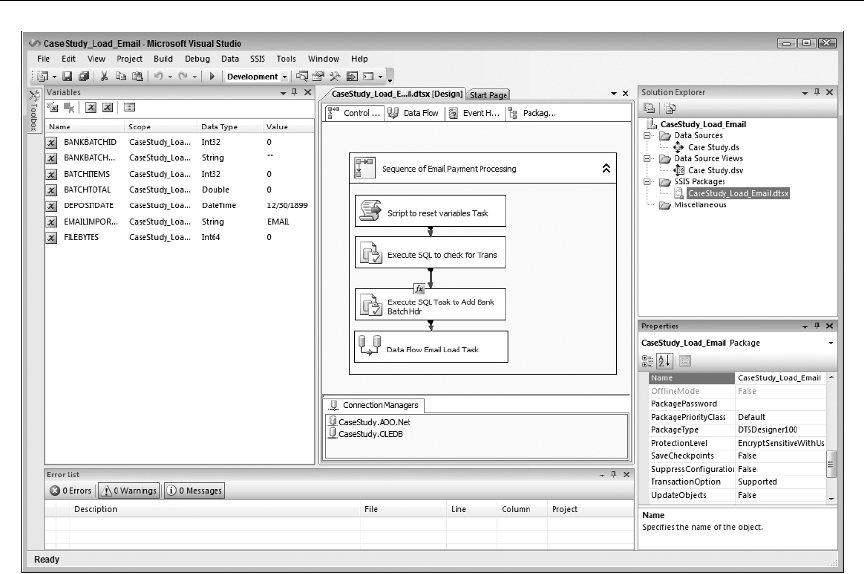Select CaseStudy.OLEDB connection manager
The width and height of the screenshot is (864, 574).
tap(366, 434)
